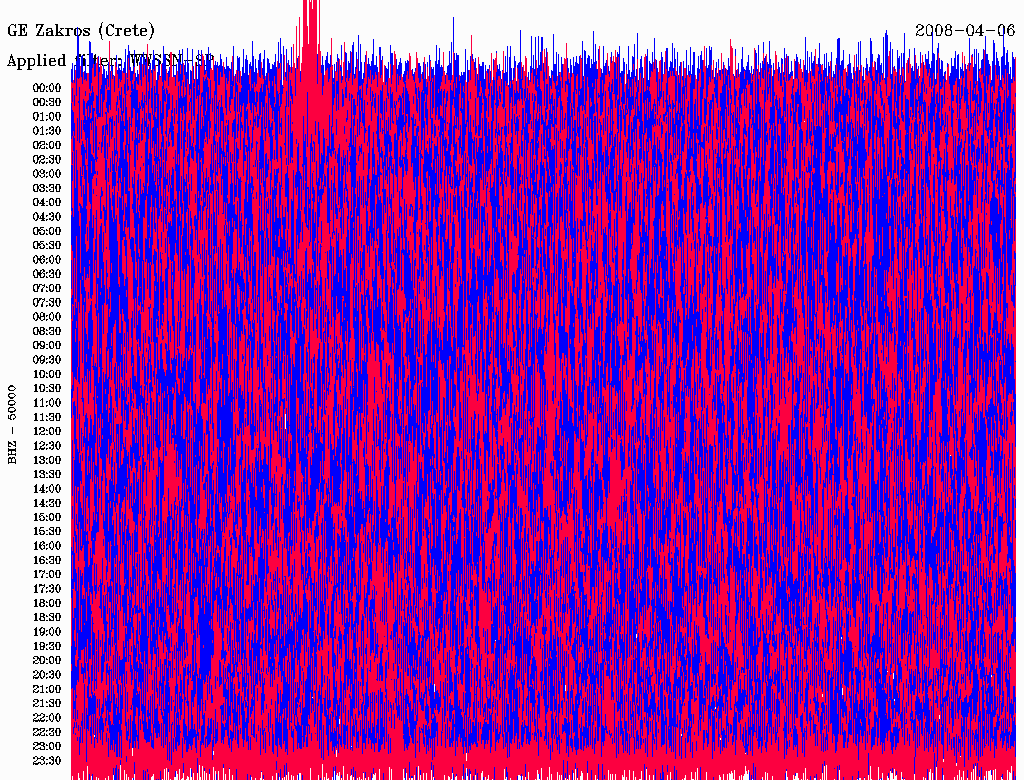Viewport: 1024px width, 780px height.
Task: Select the 01:30 time row label
Action: click(x=47, y=131)
